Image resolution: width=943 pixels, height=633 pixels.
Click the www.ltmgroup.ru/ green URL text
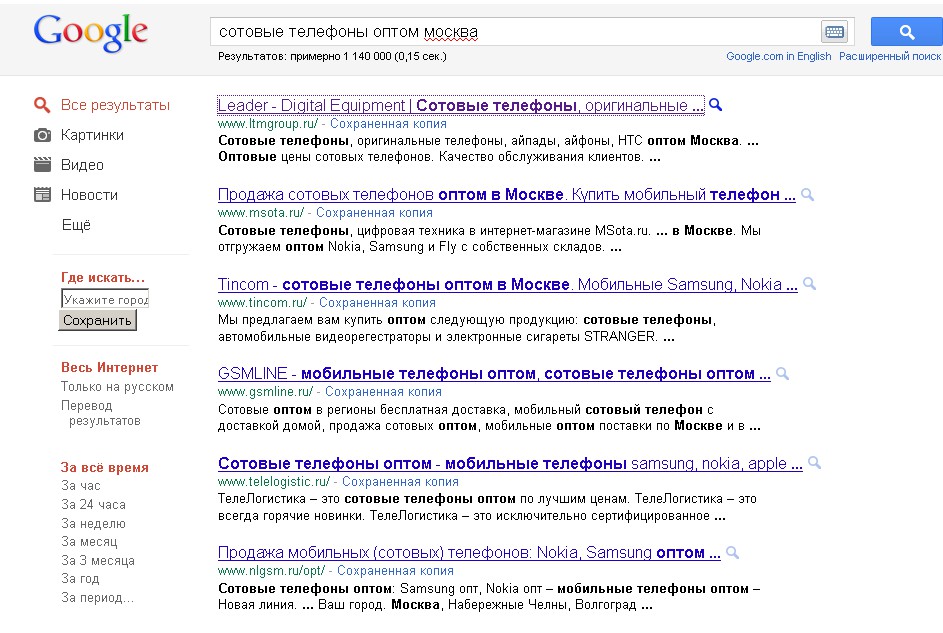[x=268, y=124]
